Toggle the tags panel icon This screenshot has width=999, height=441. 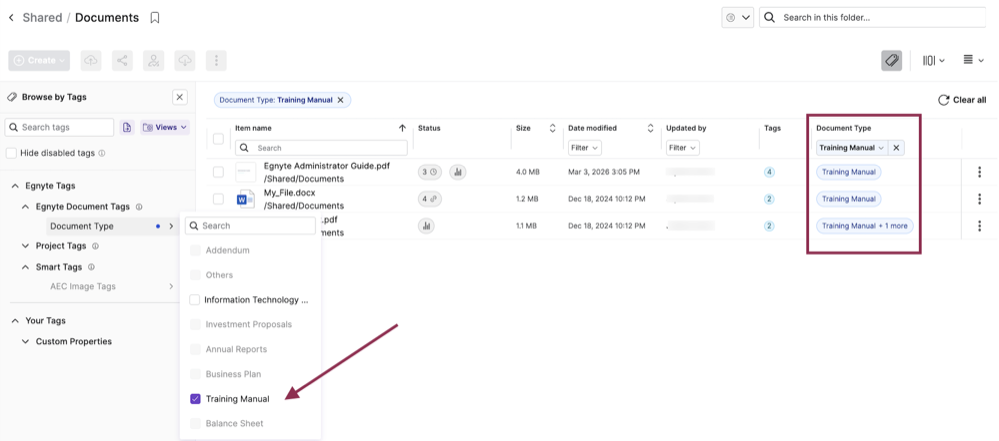(891, 61)
